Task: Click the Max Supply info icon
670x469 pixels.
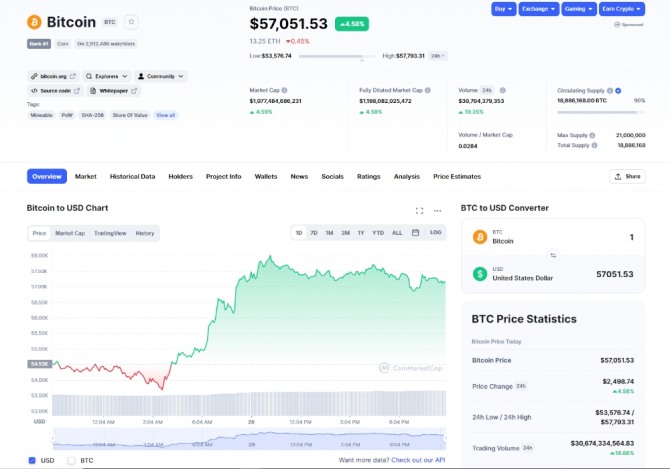Action: [x=592, y=135]
